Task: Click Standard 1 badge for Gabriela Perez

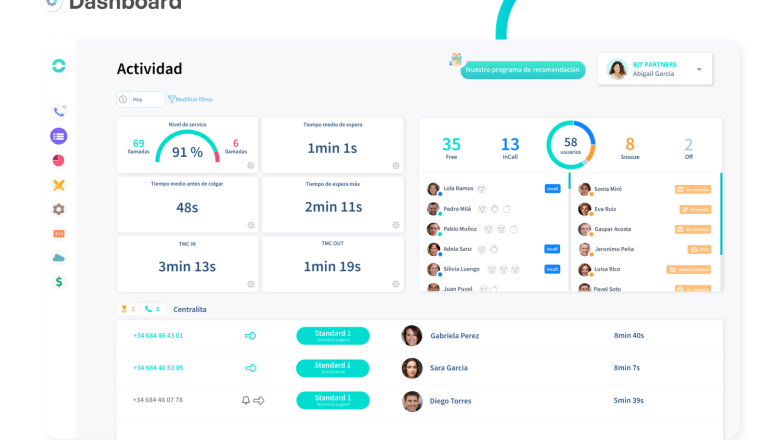Action: (333, 336)
